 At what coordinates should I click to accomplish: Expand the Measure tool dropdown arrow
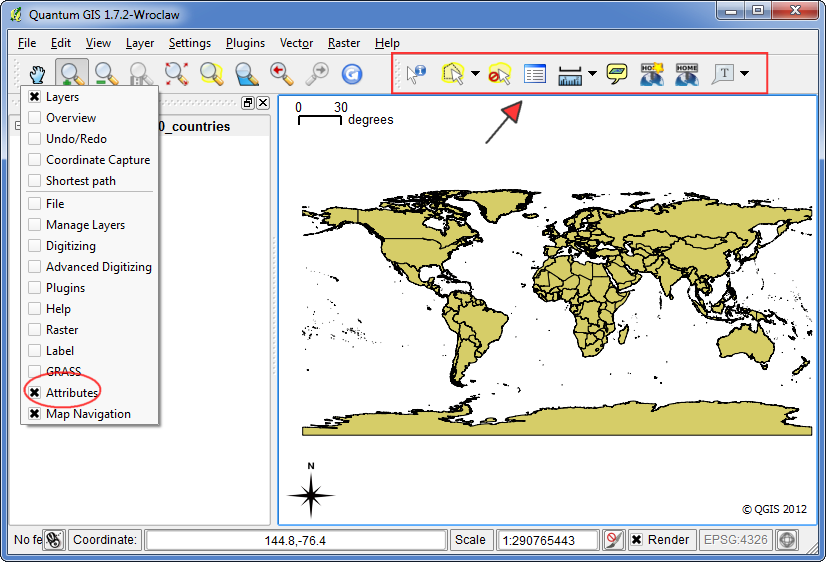coord(592,74)
